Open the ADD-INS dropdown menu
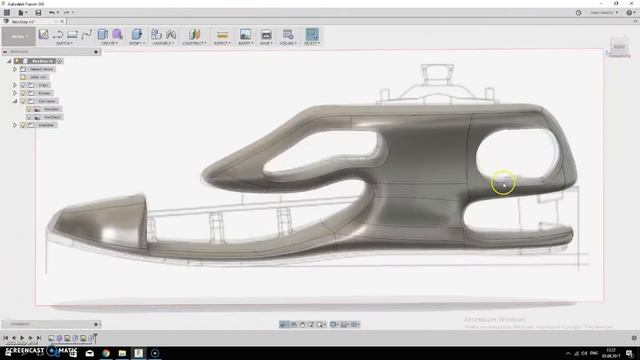Viewport: 640px width, 360px height. coord(288,43)
